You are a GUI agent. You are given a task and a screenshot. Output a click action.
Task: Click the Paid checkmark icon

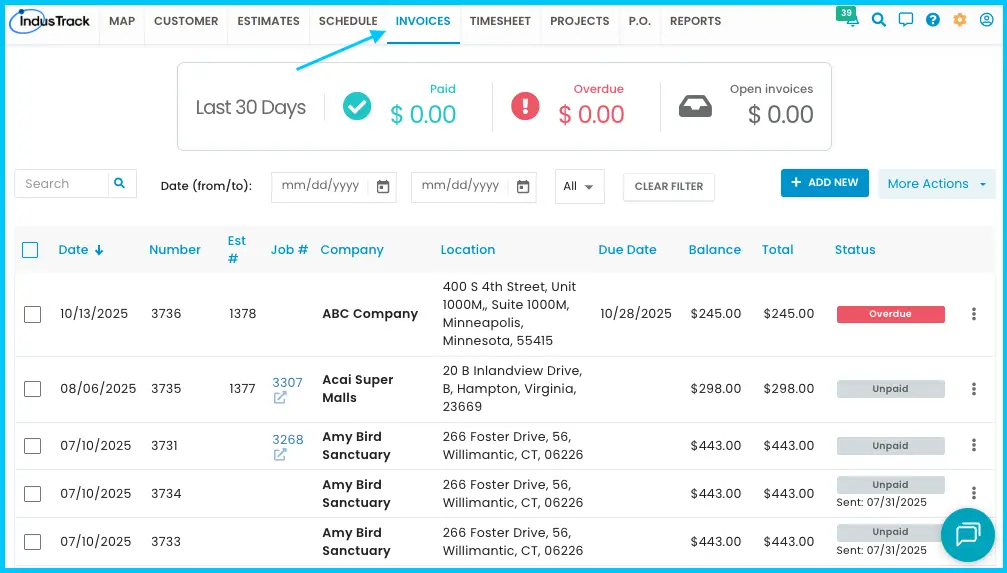[356, 106]
